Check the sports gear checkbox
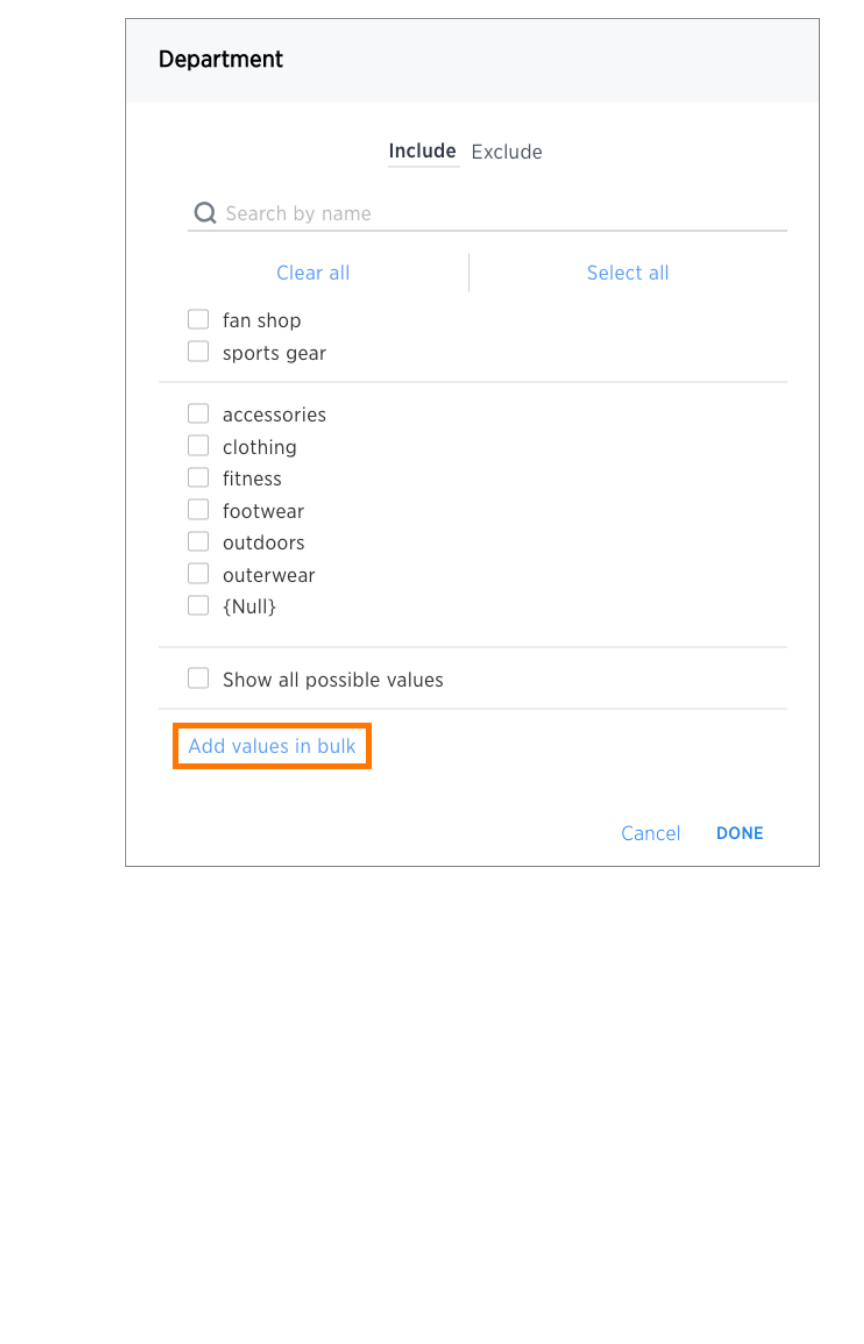The image size is (864, 1344). point(198,352)
